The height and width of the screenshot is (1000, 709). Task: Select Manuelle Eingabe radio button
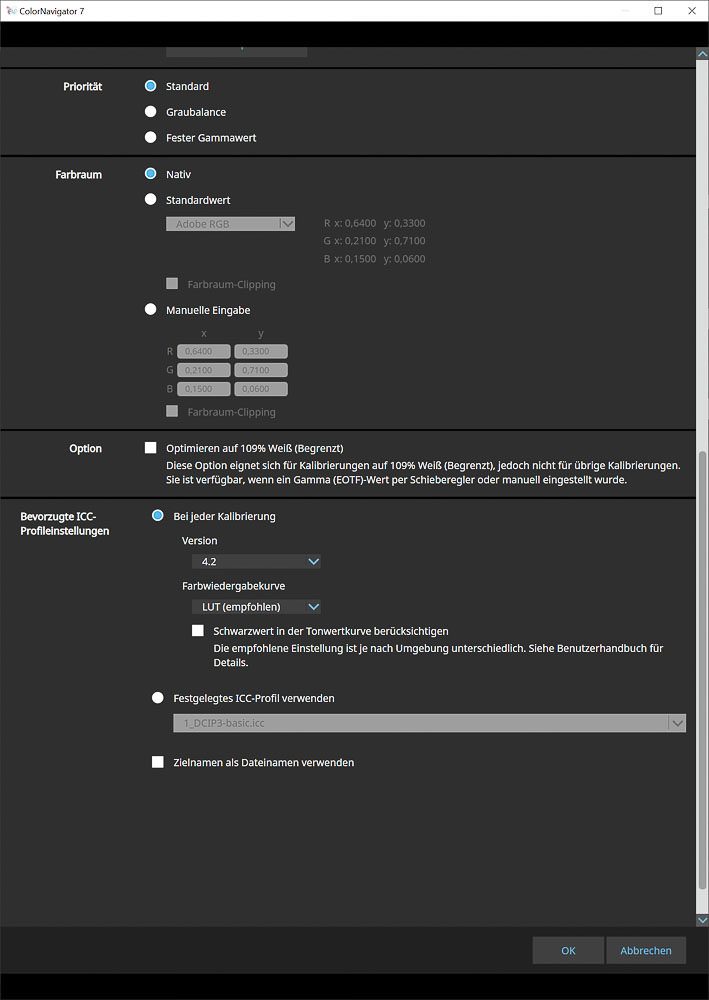click(x=151, y=311)
